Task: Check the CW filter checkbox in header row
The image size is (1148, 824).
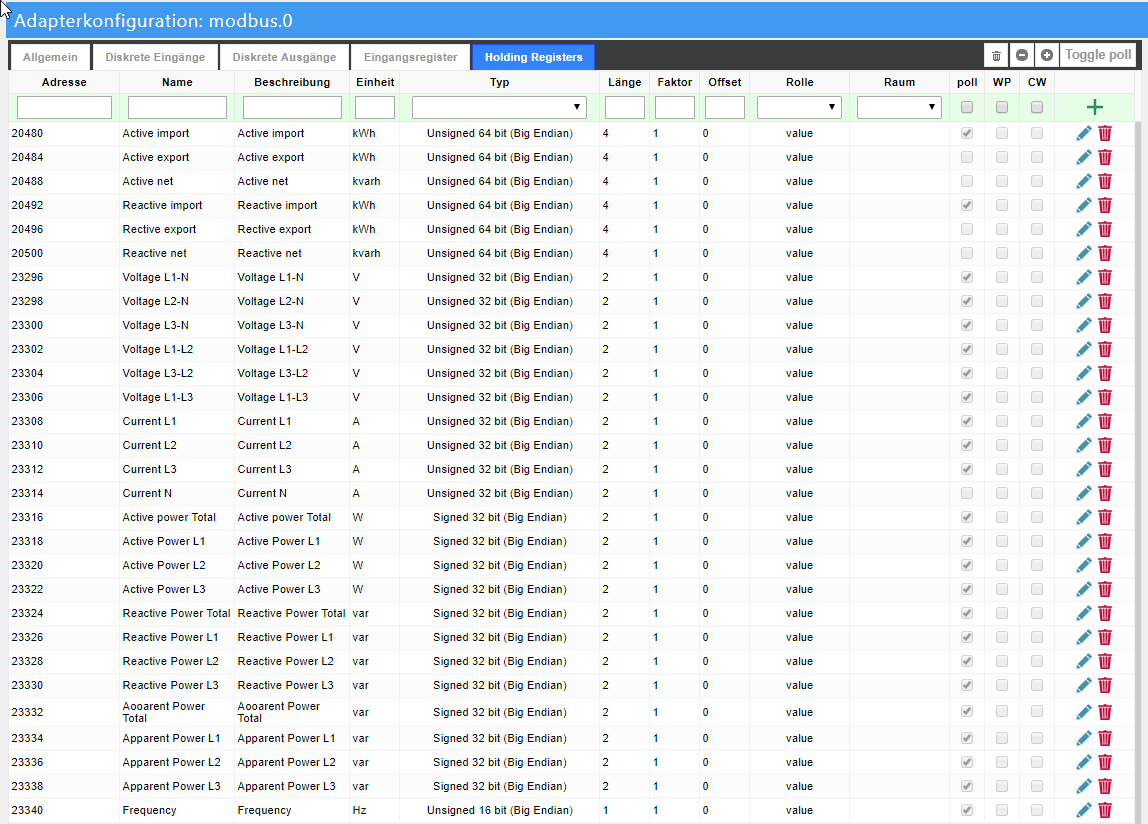Action: click(x=1037, y=108)
